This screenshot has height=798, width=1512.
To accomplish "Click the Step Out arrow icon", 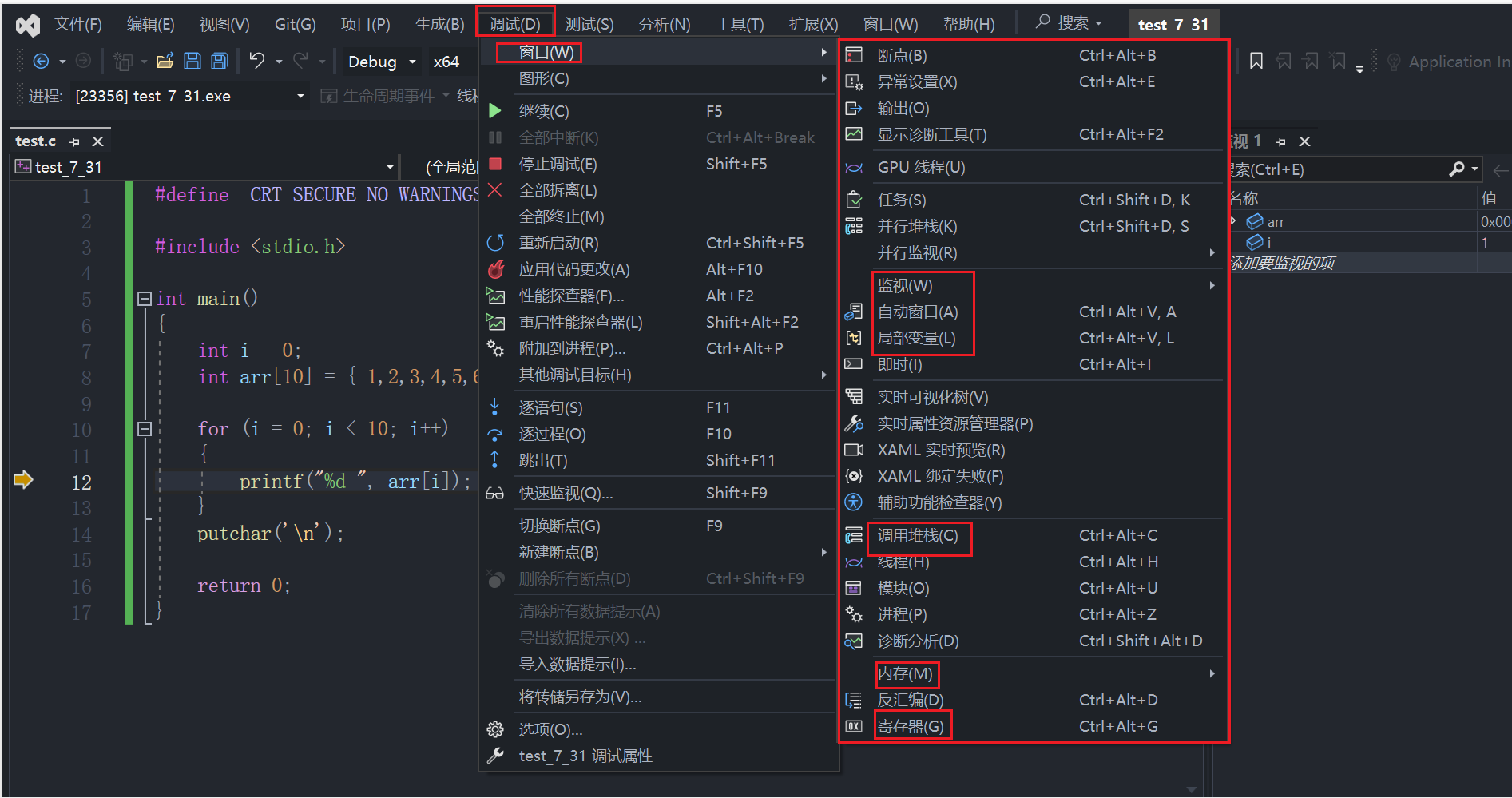I will point(495,460).
